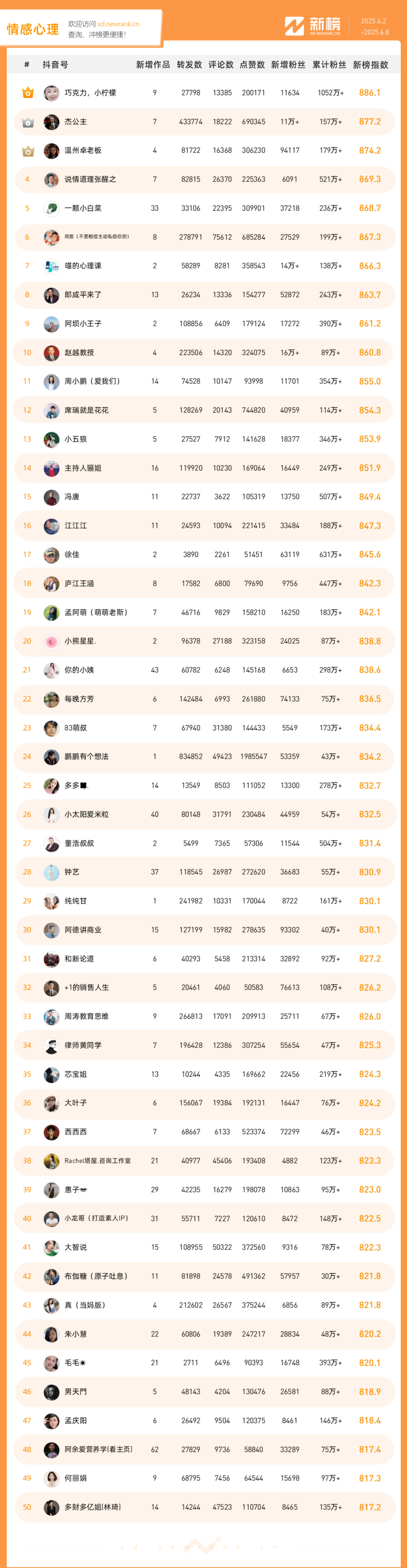Click the date range 2025.6.2-2025.6.8
407x1568 pixels.
(374, 26)
